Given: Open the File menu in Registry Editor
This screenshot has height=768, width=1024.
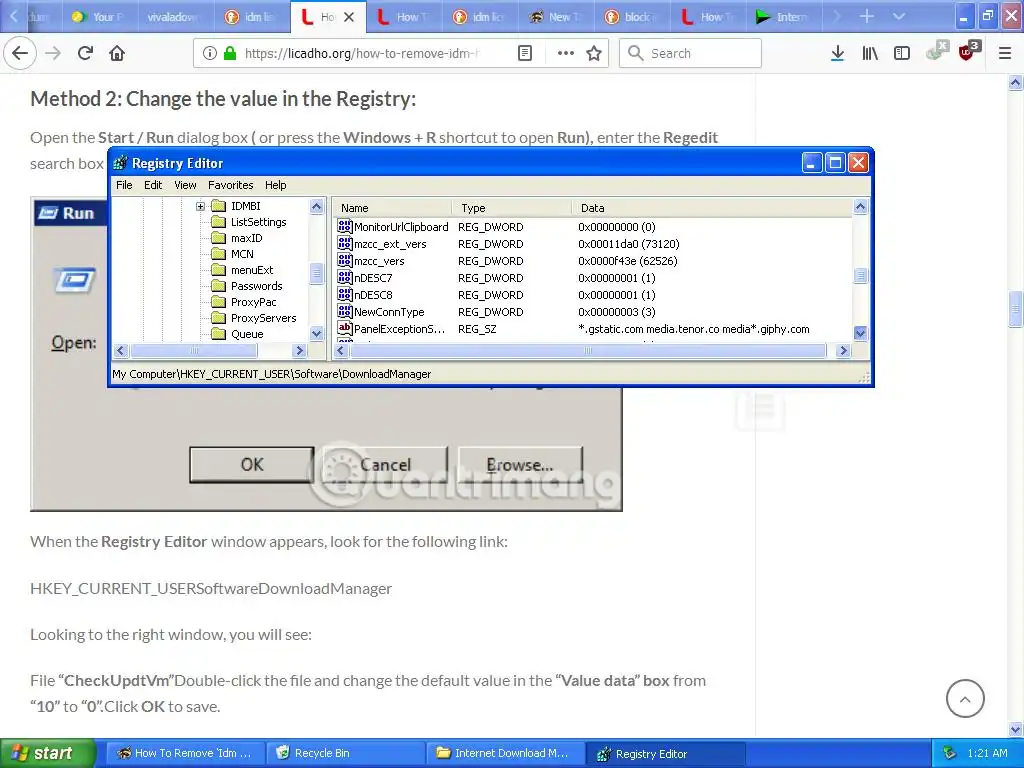Looking at the screenshot, I should pyautogui.click(x=124, y=185).
